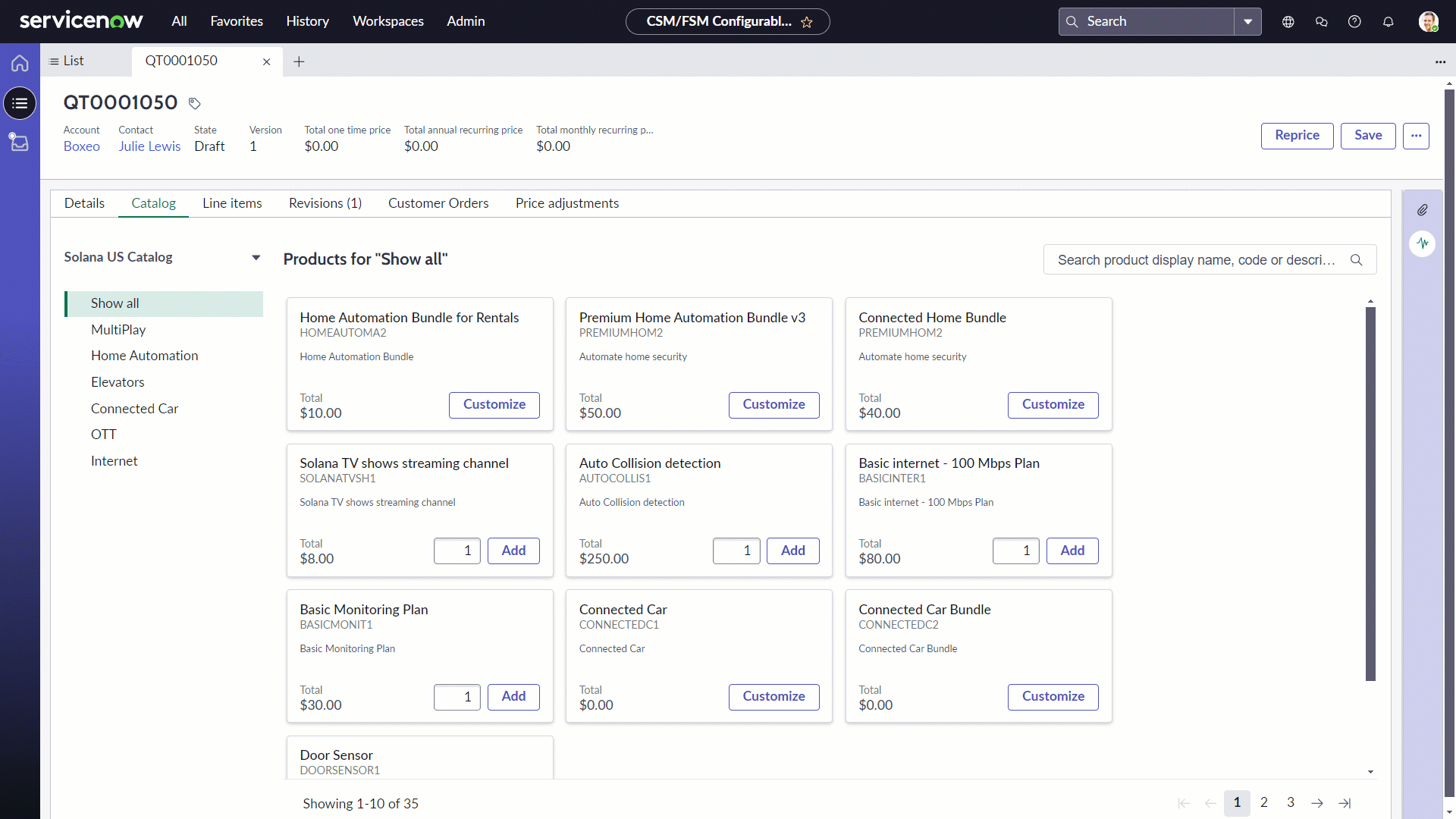This screenshot has height=819, width=1456.
Task: Open the Boxeo account link
Action: click(82, 146)
